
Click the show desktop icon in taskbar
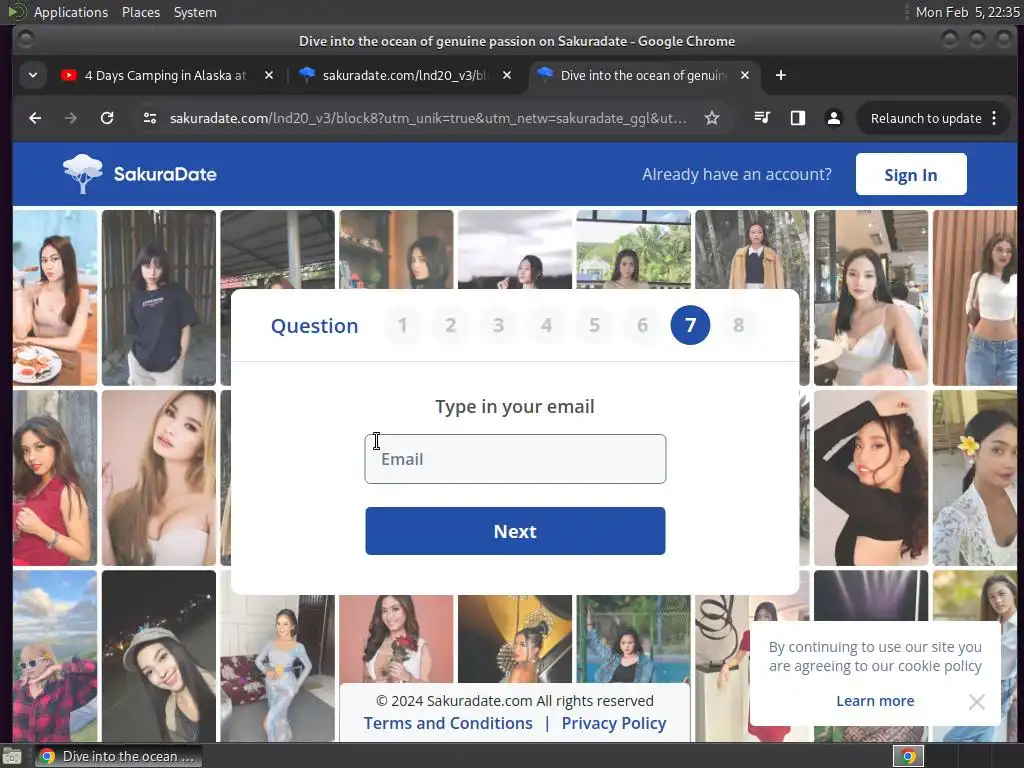pos(12,756)
